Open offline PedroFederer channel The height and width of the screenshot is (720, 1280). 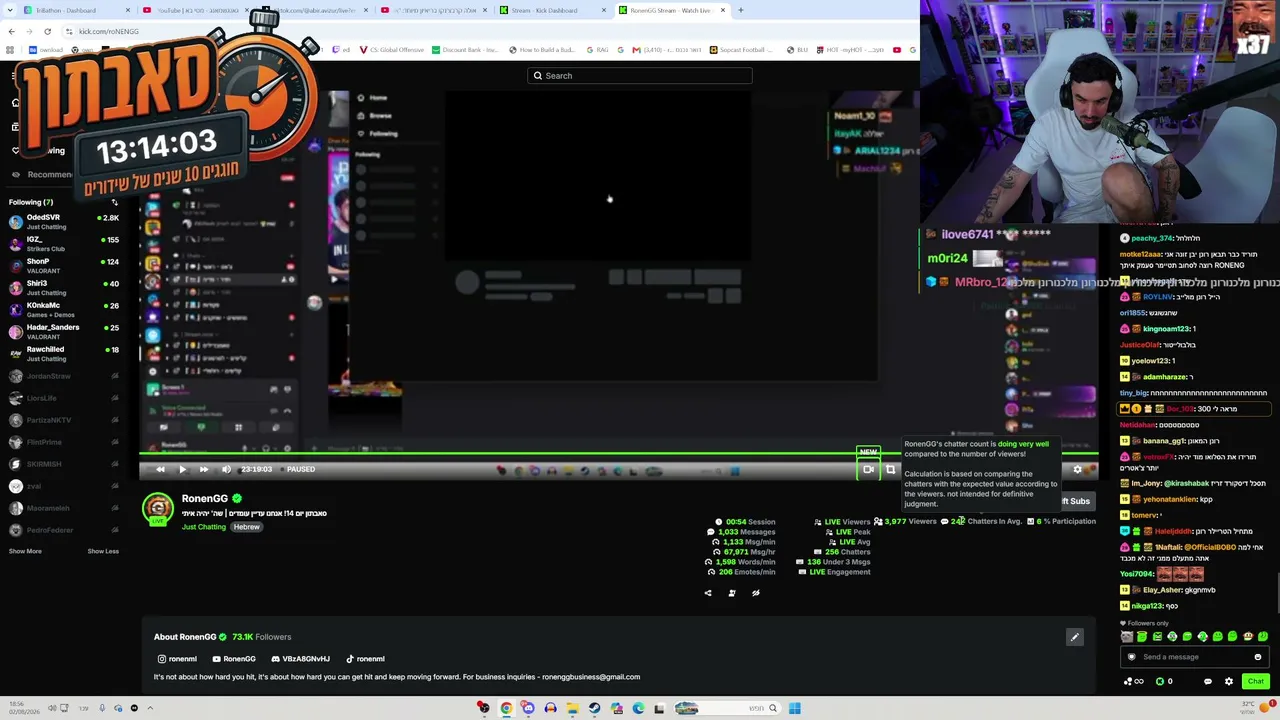[64, 530]
